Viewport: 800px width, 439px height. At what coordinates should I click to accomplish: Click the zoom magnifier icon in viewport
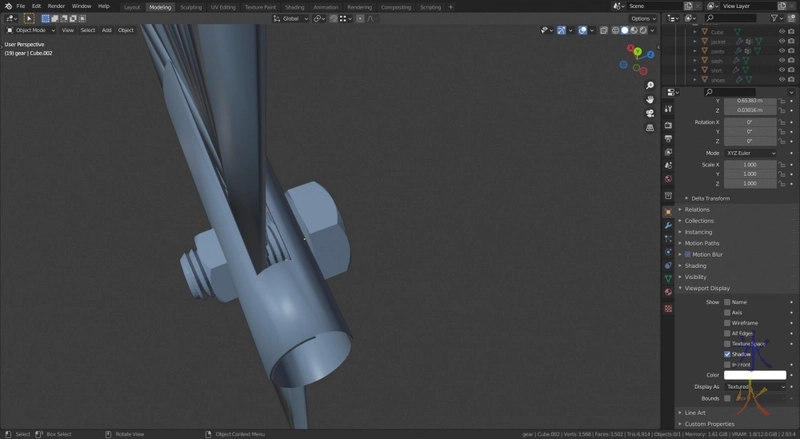[650, 86]
